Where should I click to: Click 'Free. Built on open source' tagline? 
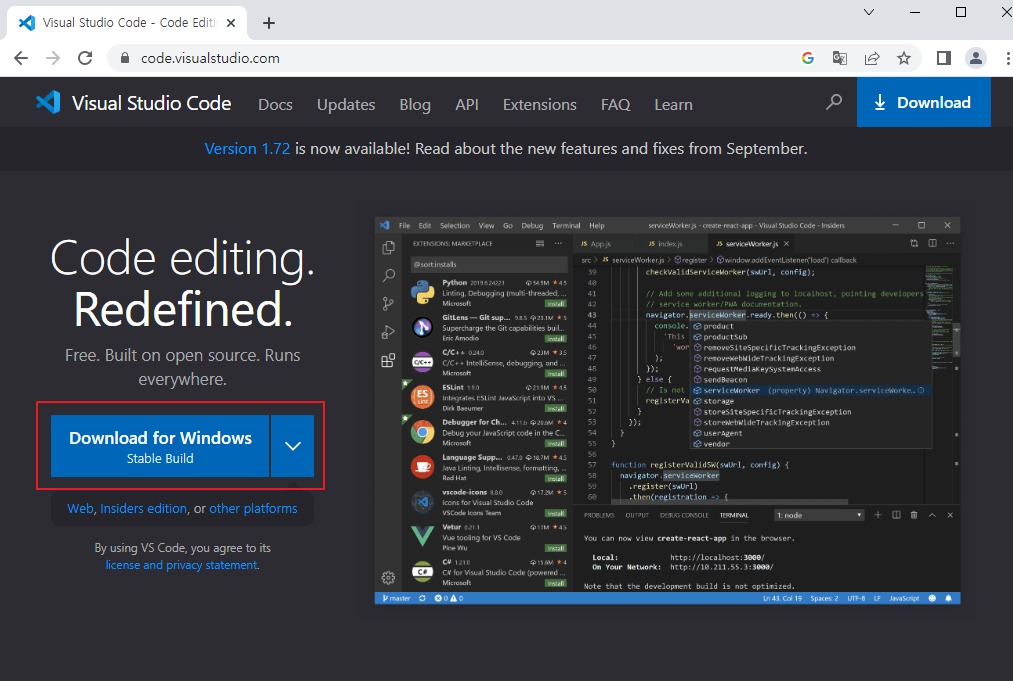point(182,367)
